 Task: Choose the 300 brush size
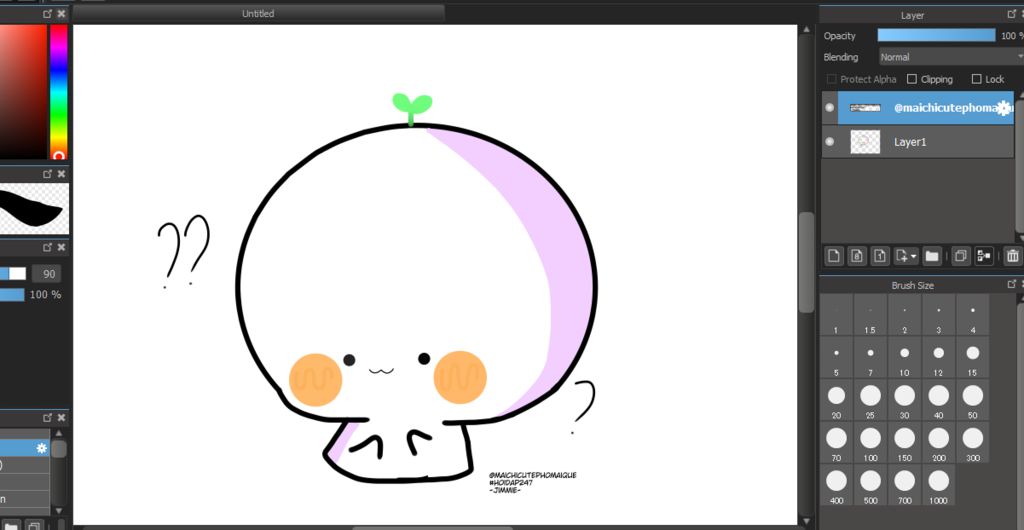point(972,443)
